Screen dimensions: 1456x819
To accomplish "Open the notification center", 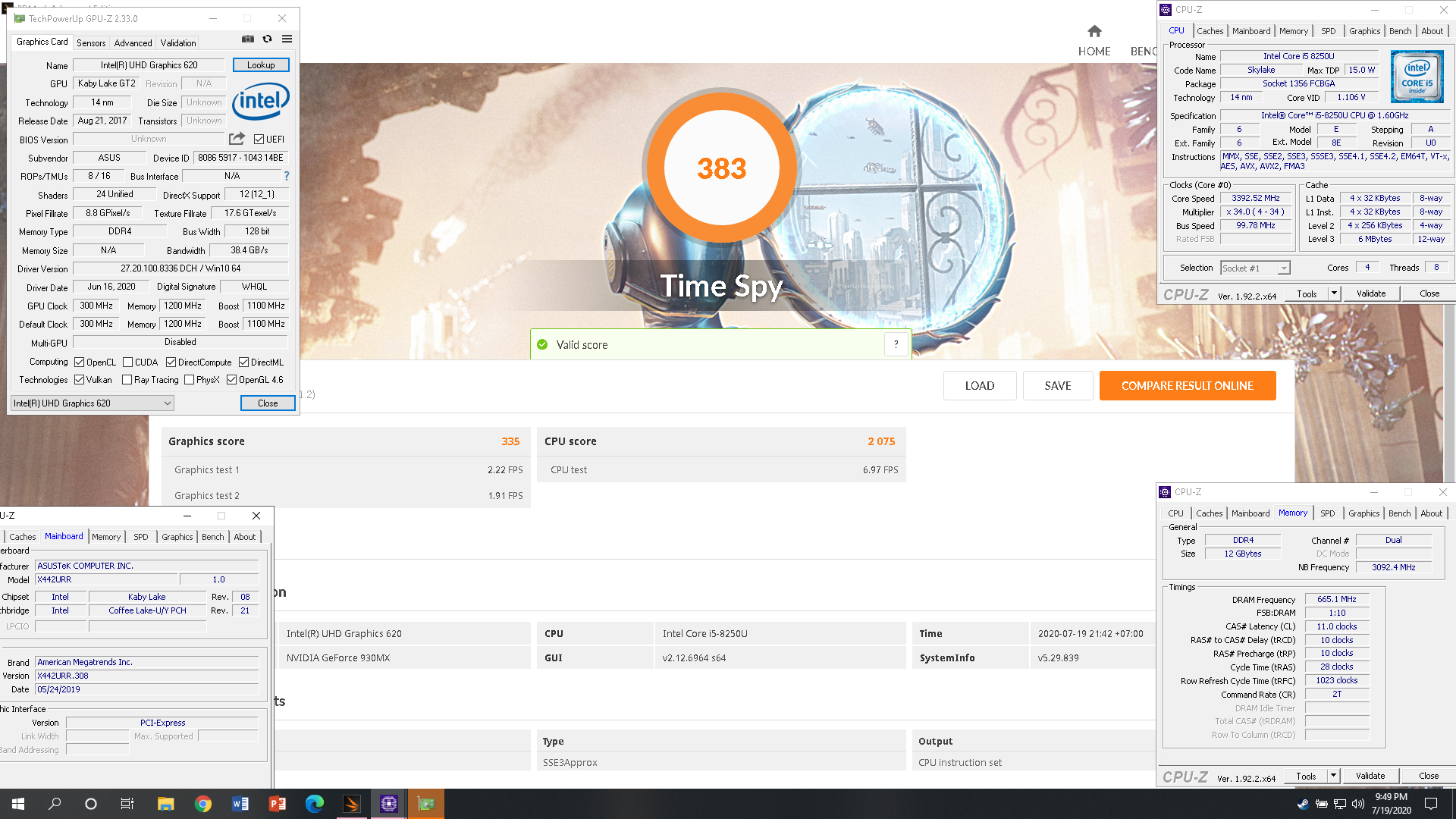I will pos(1431,804).
